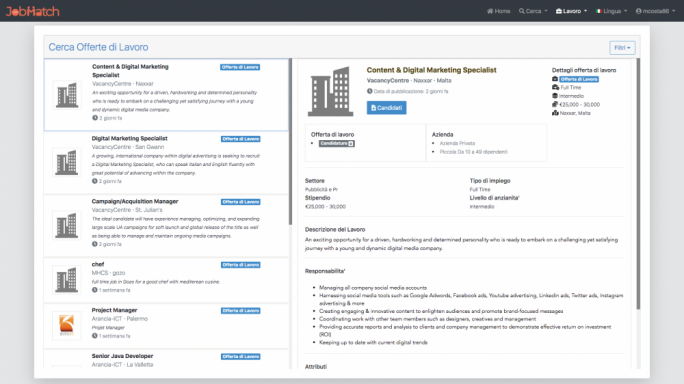The image size is (684, 384).
Task: Open the Lingua language dropdown
Action: pyautogui.click(x=612, y=11)
